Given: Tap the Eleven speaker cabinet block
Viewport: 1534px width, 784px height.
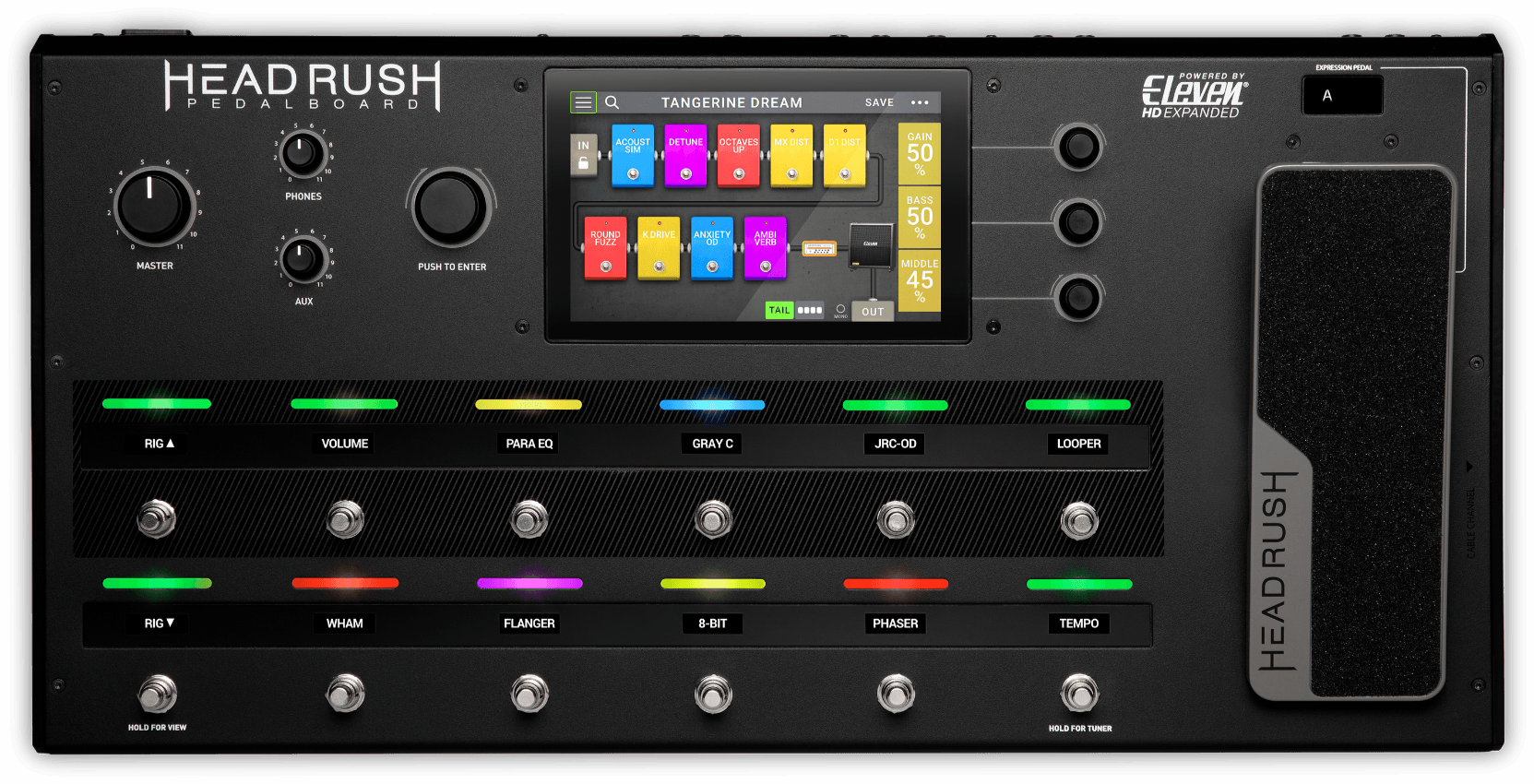Looking at the screenshot, I should coord(870,244).
